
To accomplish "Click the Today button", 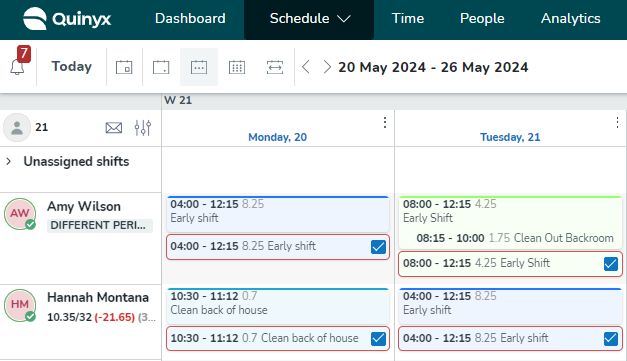I will pos(72,66).
